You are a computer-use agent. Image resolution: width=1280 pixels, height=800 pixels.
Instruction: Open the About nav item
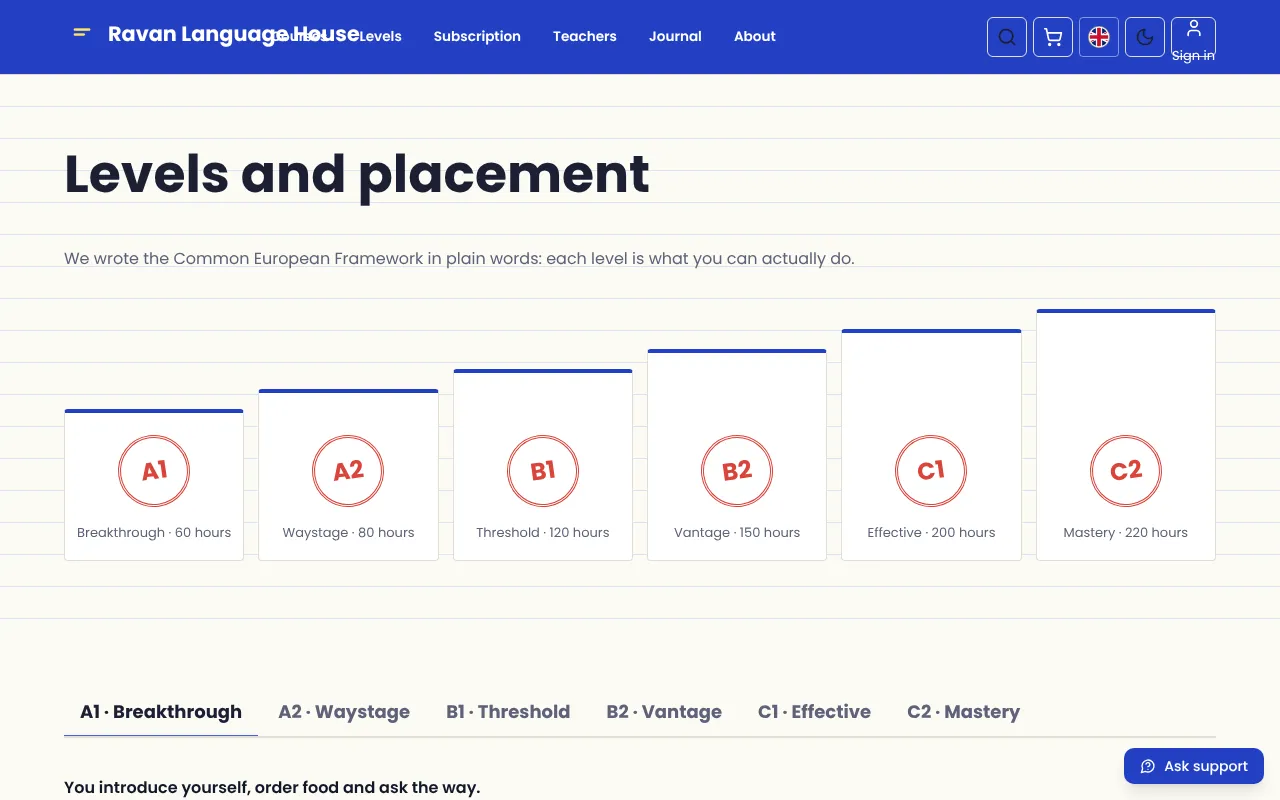755,36
